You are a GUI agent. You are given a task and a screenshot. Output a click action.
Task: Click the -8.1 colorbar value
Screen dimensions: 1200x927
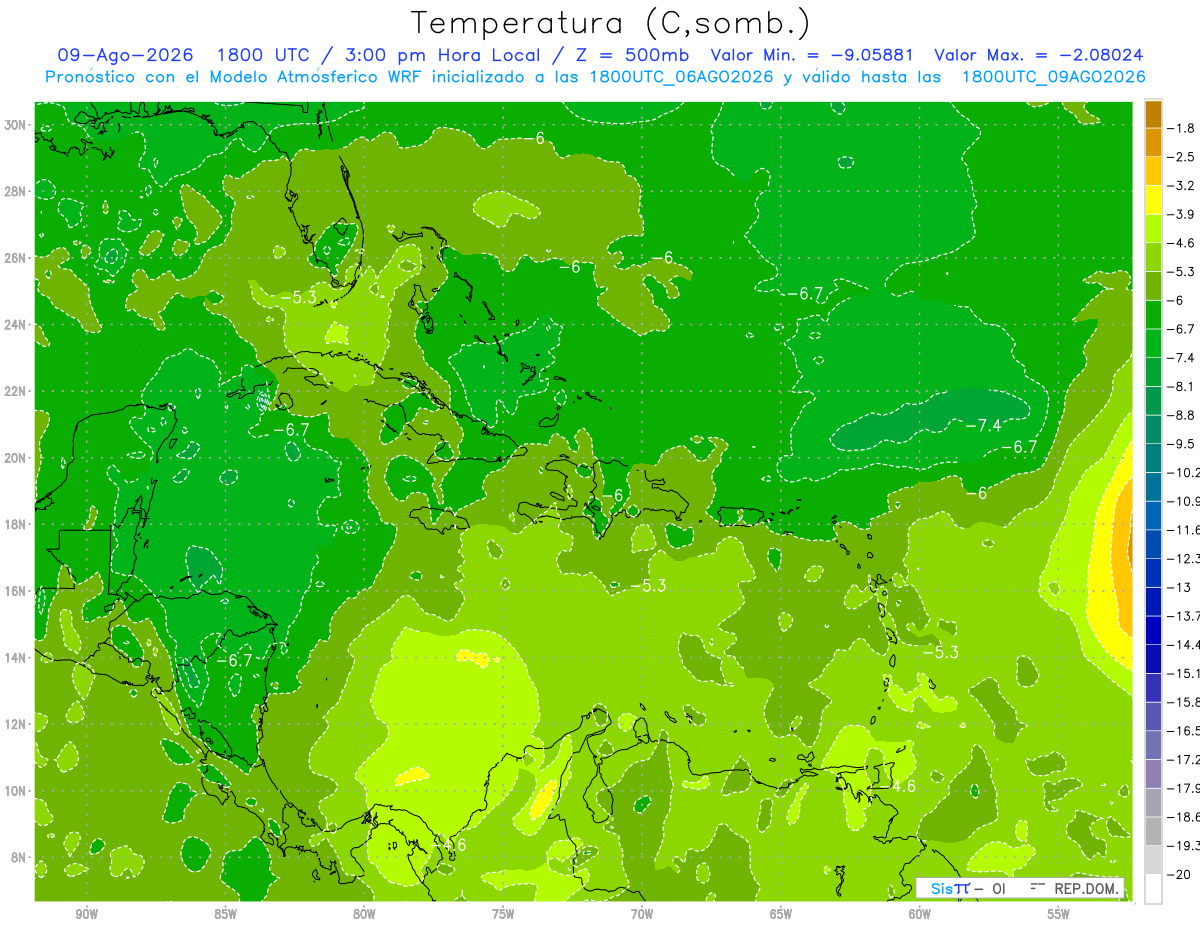pyautogui.click(x=1182, y=386)
